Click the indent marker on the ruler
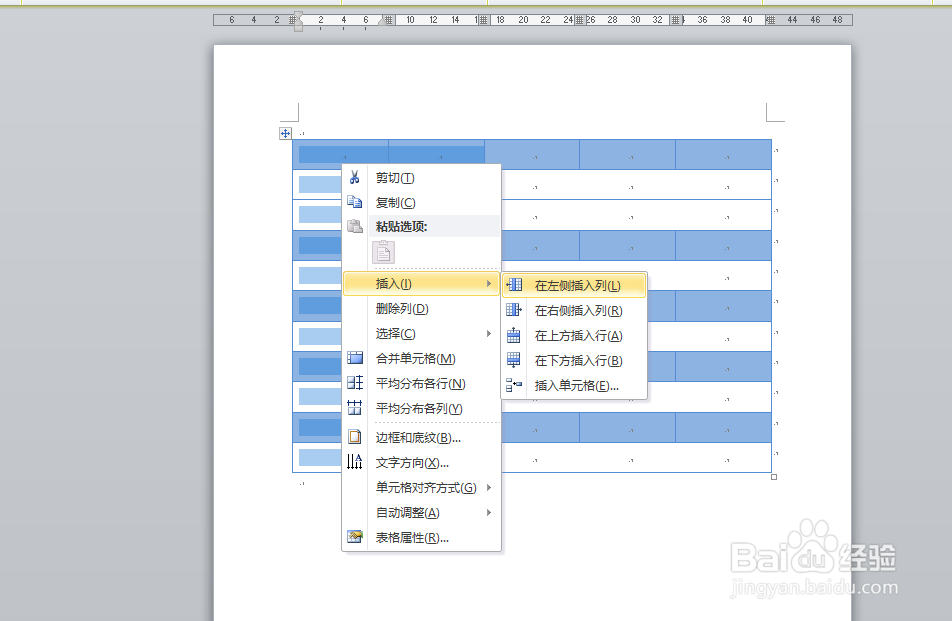This screenshot has height=621, width=952. tap(297, 20)
